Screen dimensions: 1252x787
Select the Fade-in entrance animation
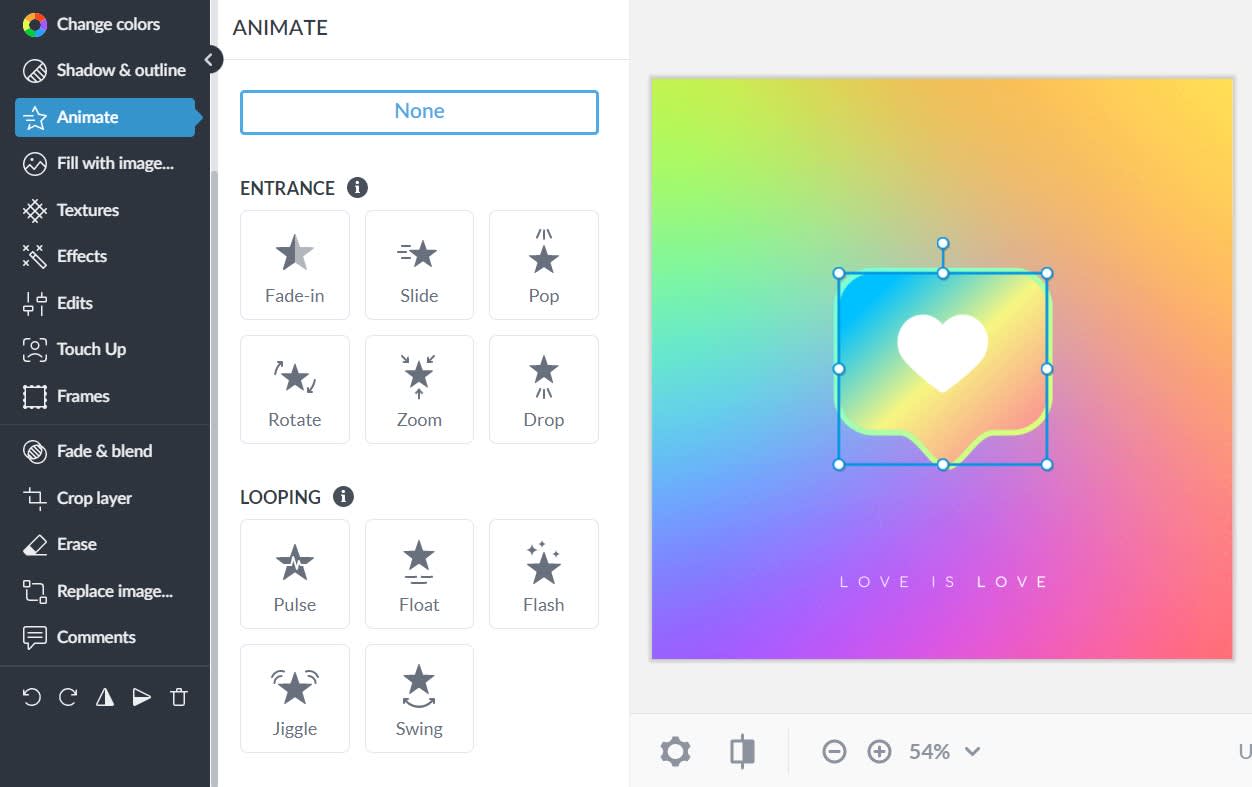295,265
